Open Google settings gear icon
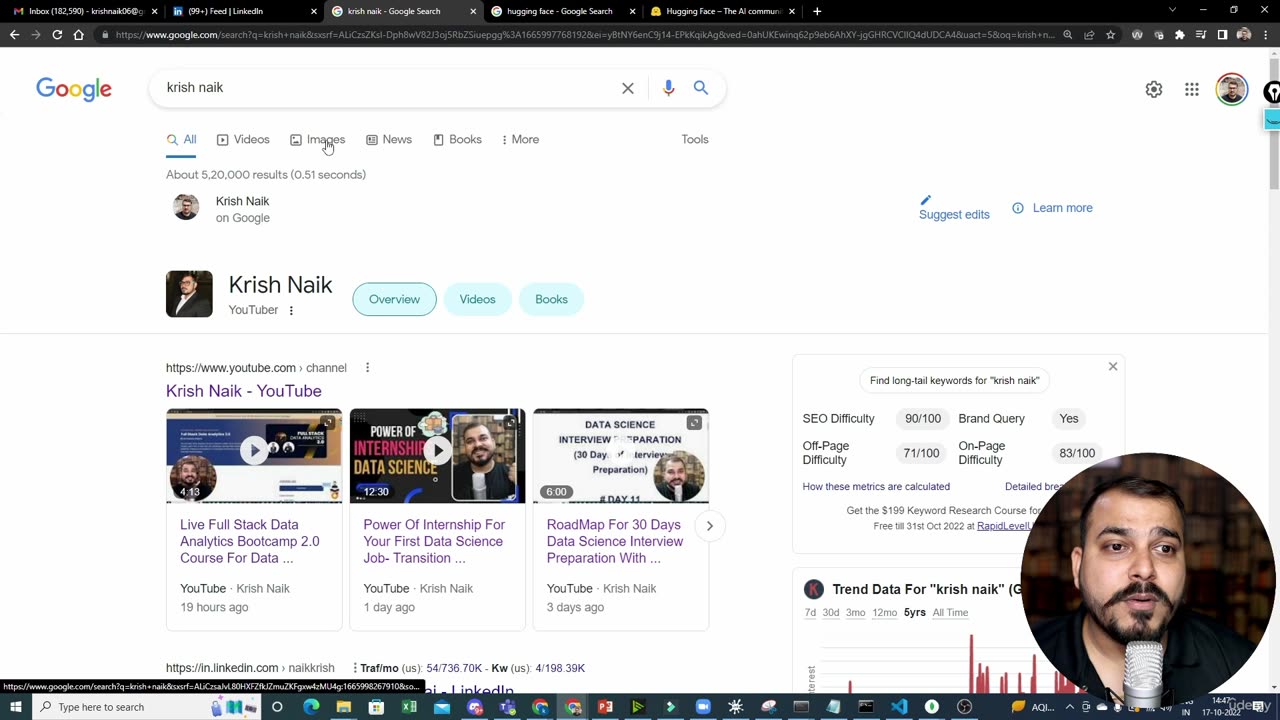The height and width of the screenshot is (720, 1280). click(1154, 89)
